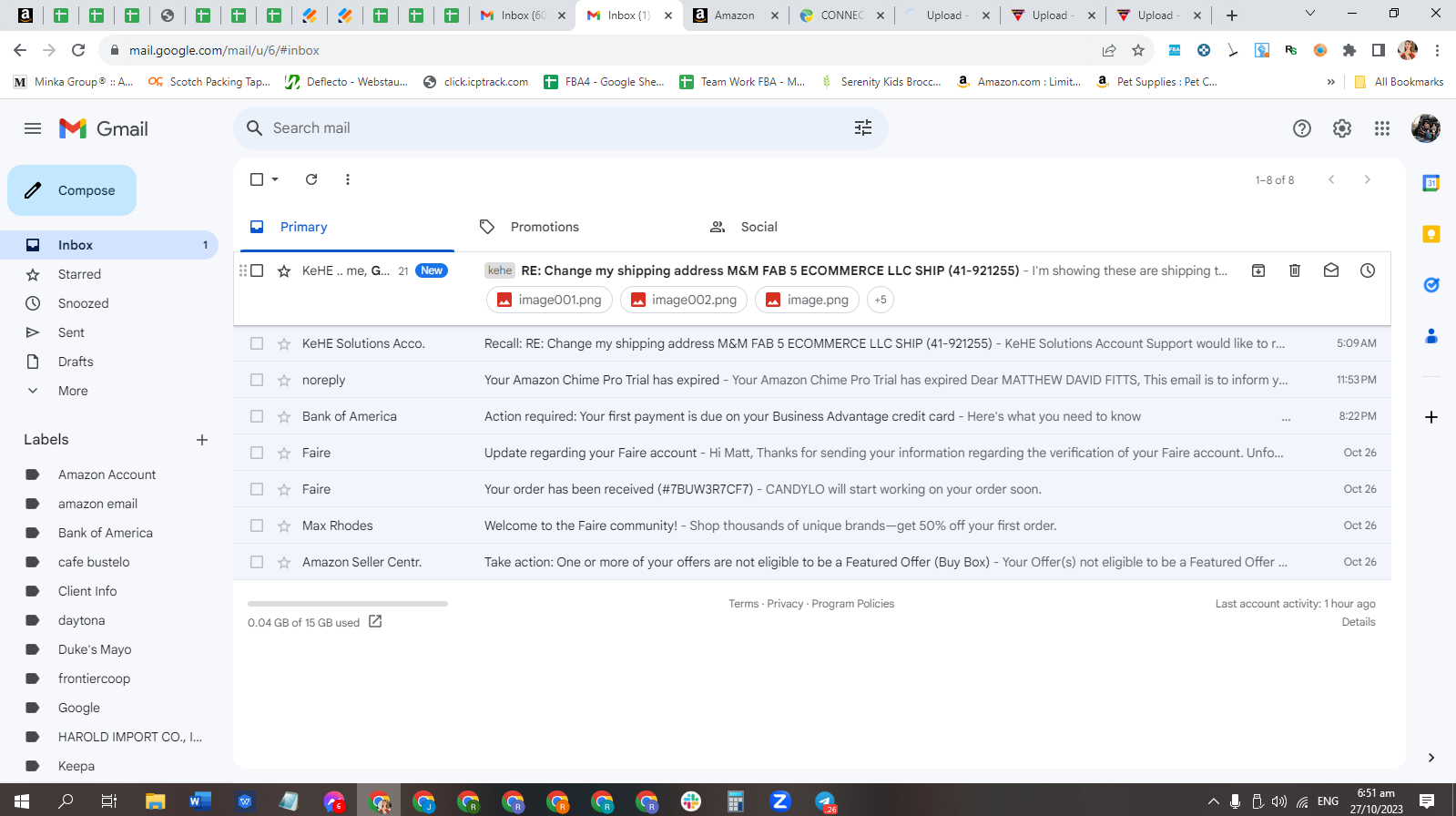Open Slack from the Windows taskbar
Viewport: 1456px width, 816px height.
691,801
